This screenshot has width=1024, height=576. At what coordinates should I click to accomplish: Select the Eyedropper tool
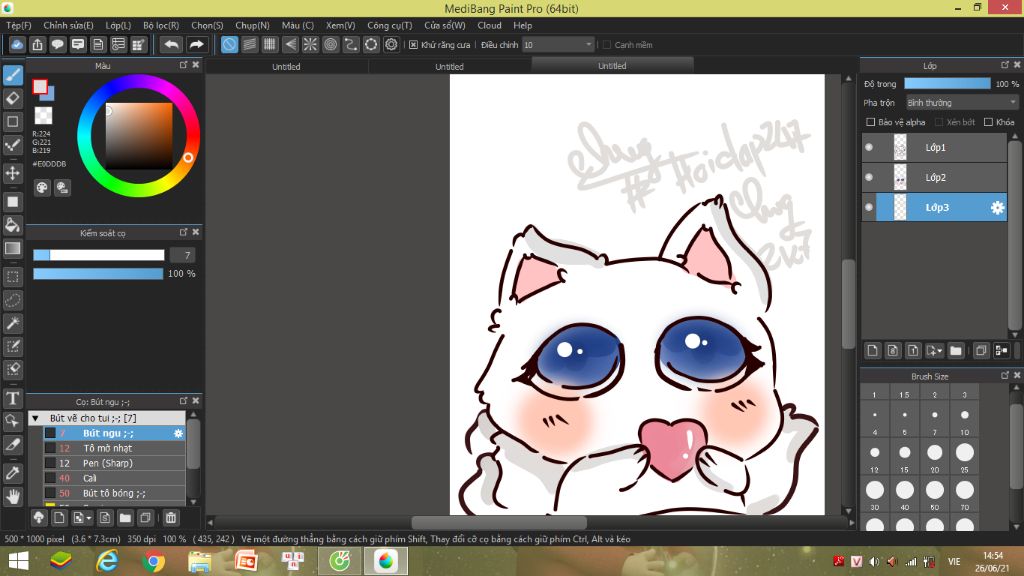tap(12, 473)
